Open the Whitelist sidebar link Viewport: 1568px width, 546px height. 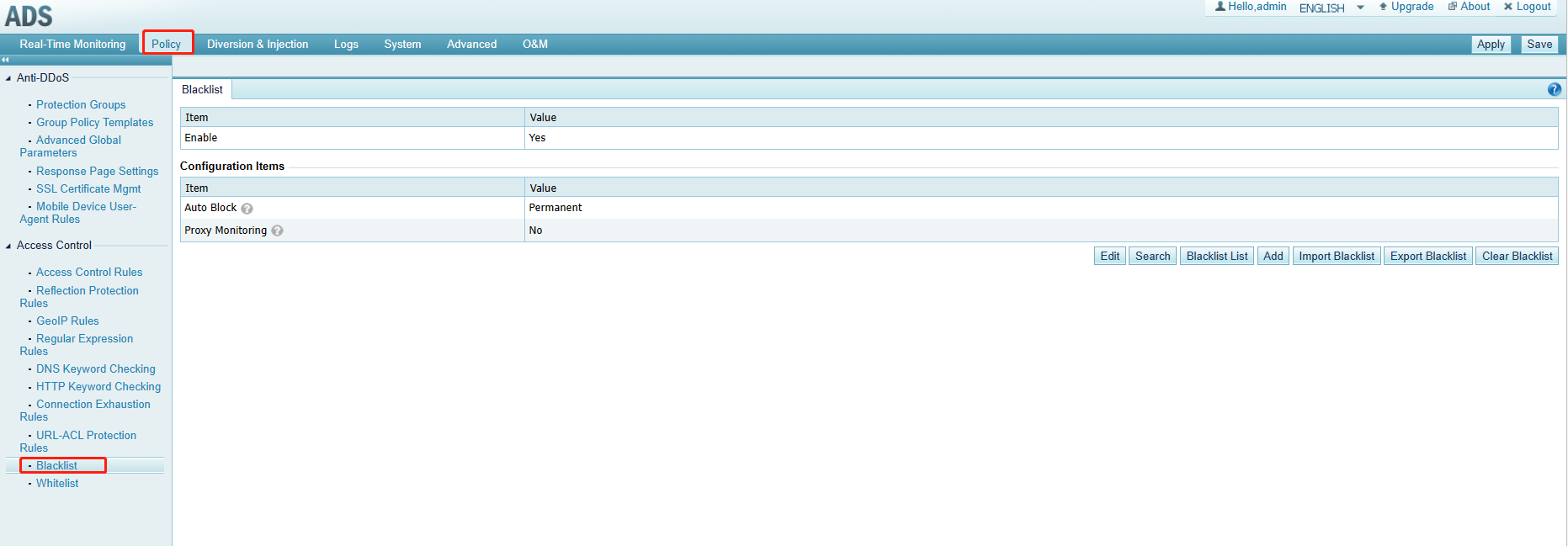(57, 483)
